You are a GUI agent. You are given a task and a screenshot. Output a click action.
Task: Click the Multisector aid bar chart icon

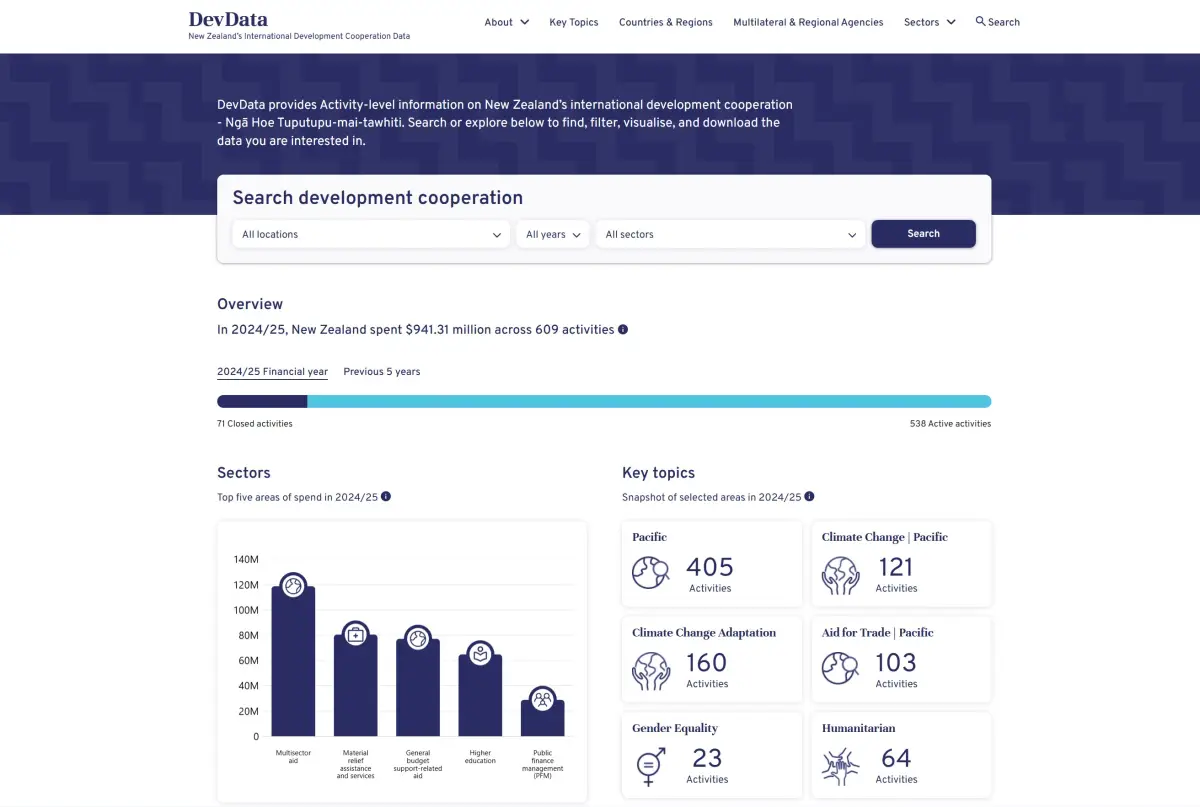click(293, 586)
